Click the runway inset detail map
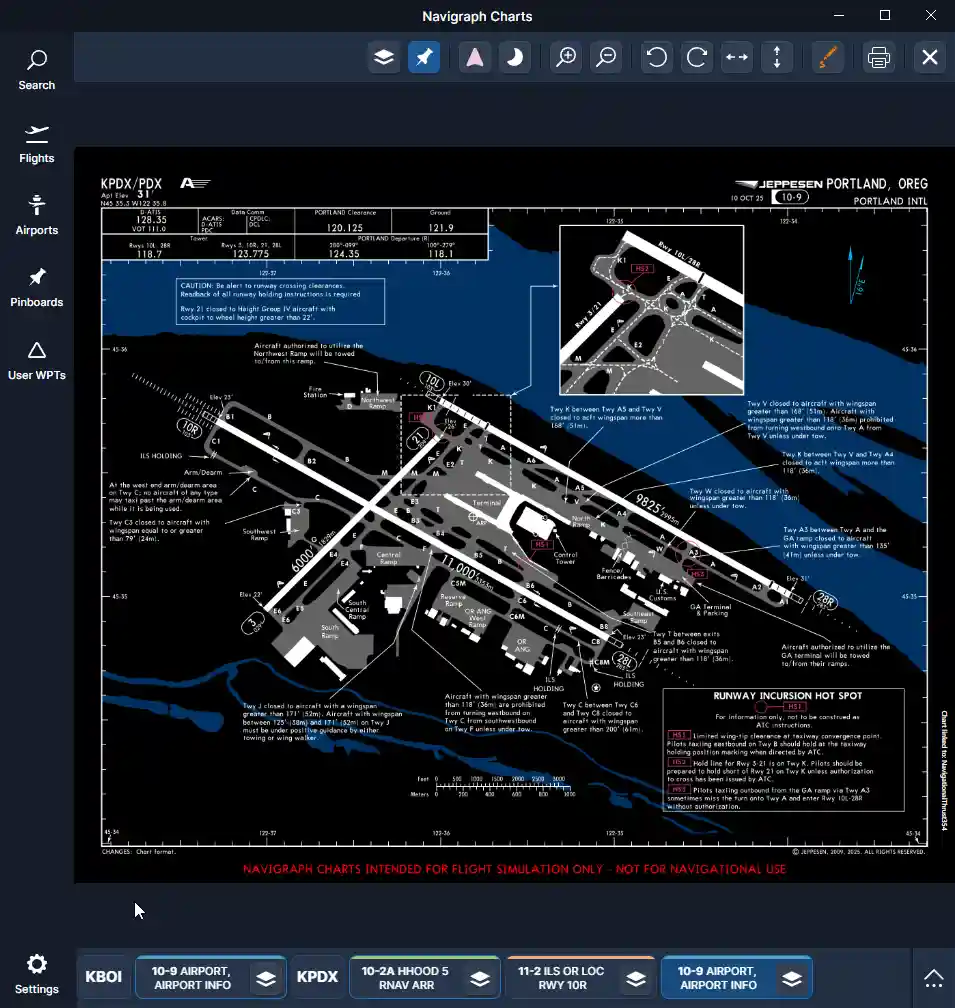The height and width of the screenshot is (1008, 955). point(652,309)
